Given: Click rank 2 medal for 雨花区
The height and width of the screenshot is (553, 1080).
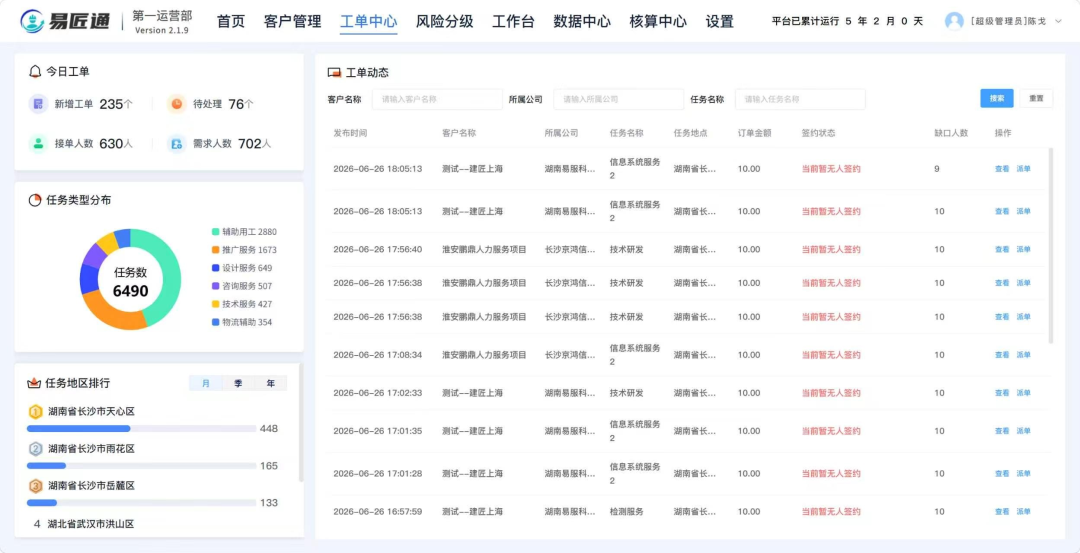Looking at the screenshot, I should [35, 449].
